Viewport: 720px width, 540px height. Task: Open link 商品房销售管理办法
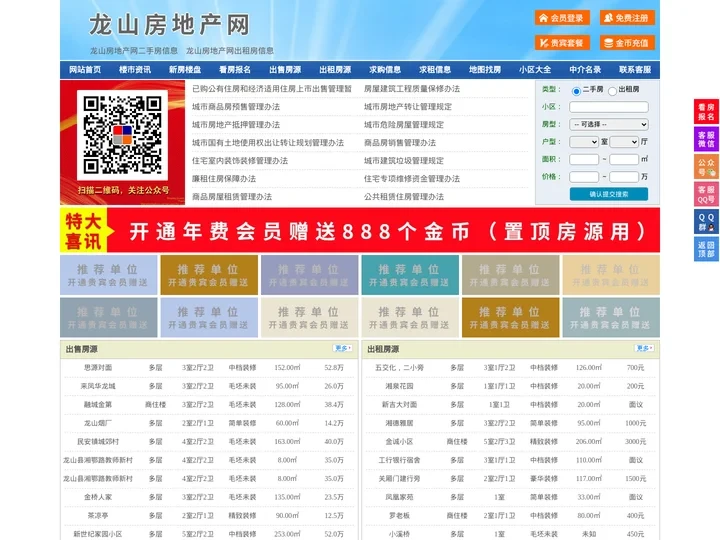point(400,142)
